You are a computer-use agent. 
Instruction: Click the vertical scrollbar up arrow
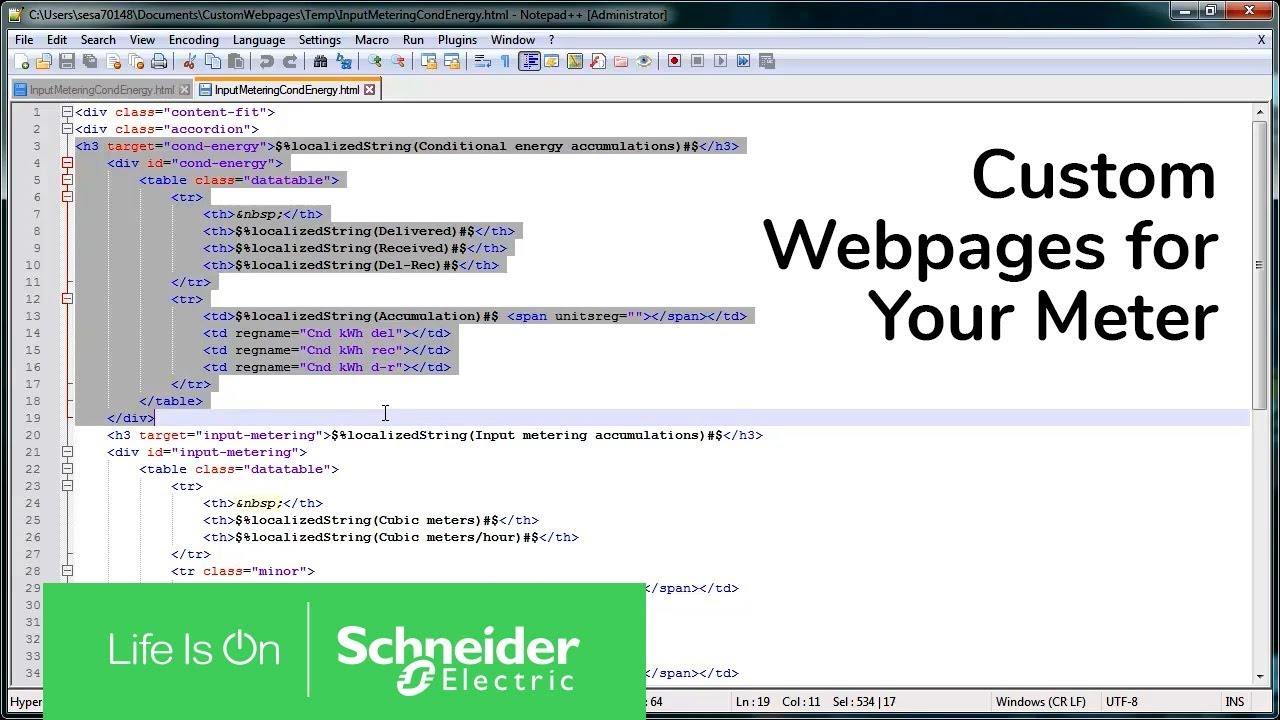click(x=1259, y=112)
